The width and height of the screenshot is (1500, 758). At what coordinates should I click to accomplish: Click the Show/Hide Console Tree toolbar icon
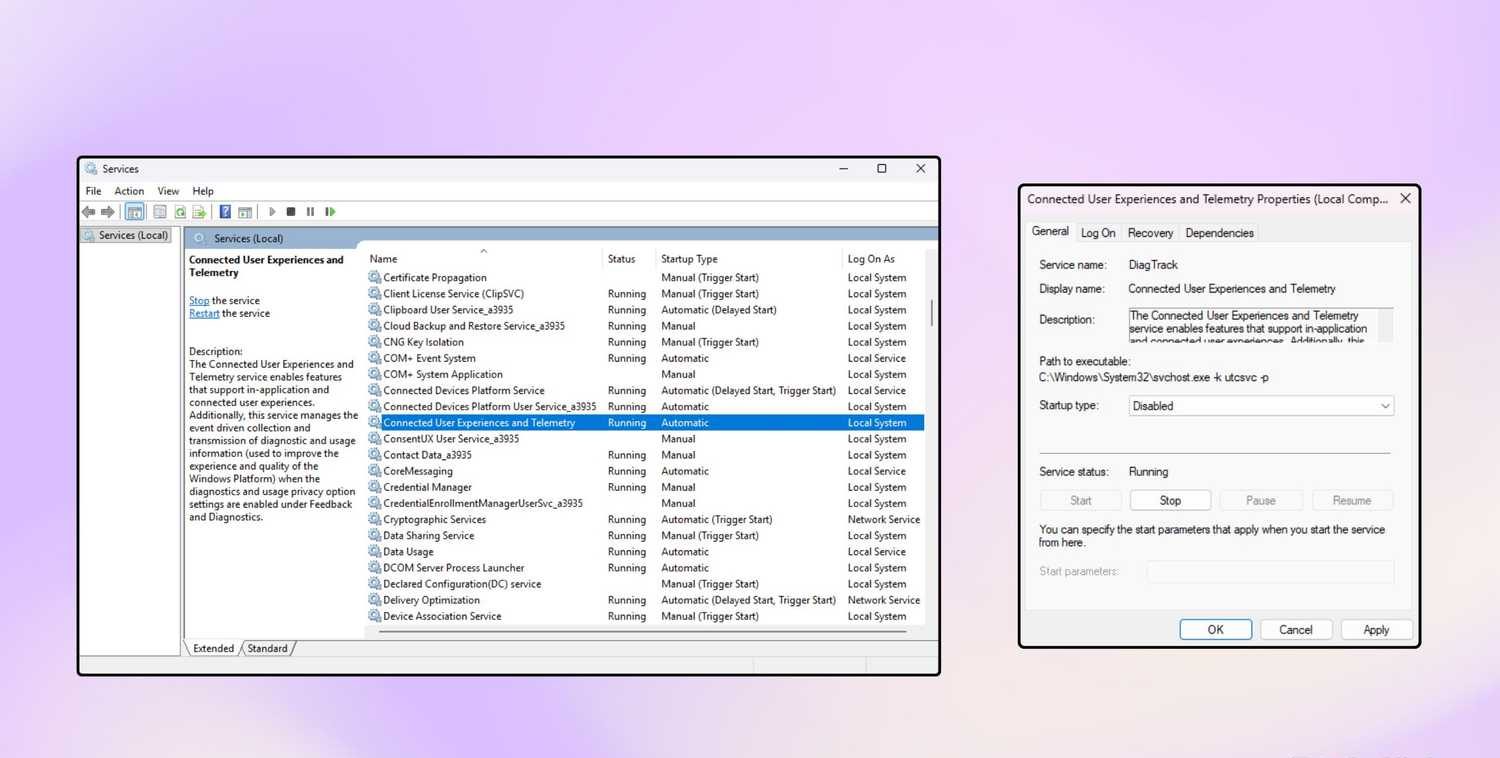point(134,211)
